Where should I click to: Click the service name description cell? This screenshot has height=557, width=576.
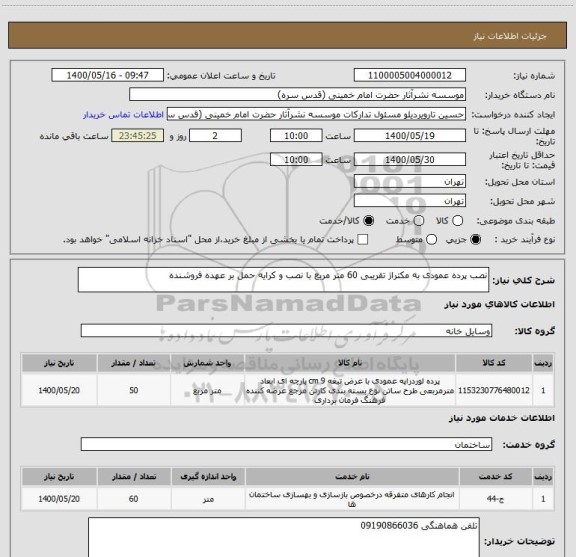352,499
